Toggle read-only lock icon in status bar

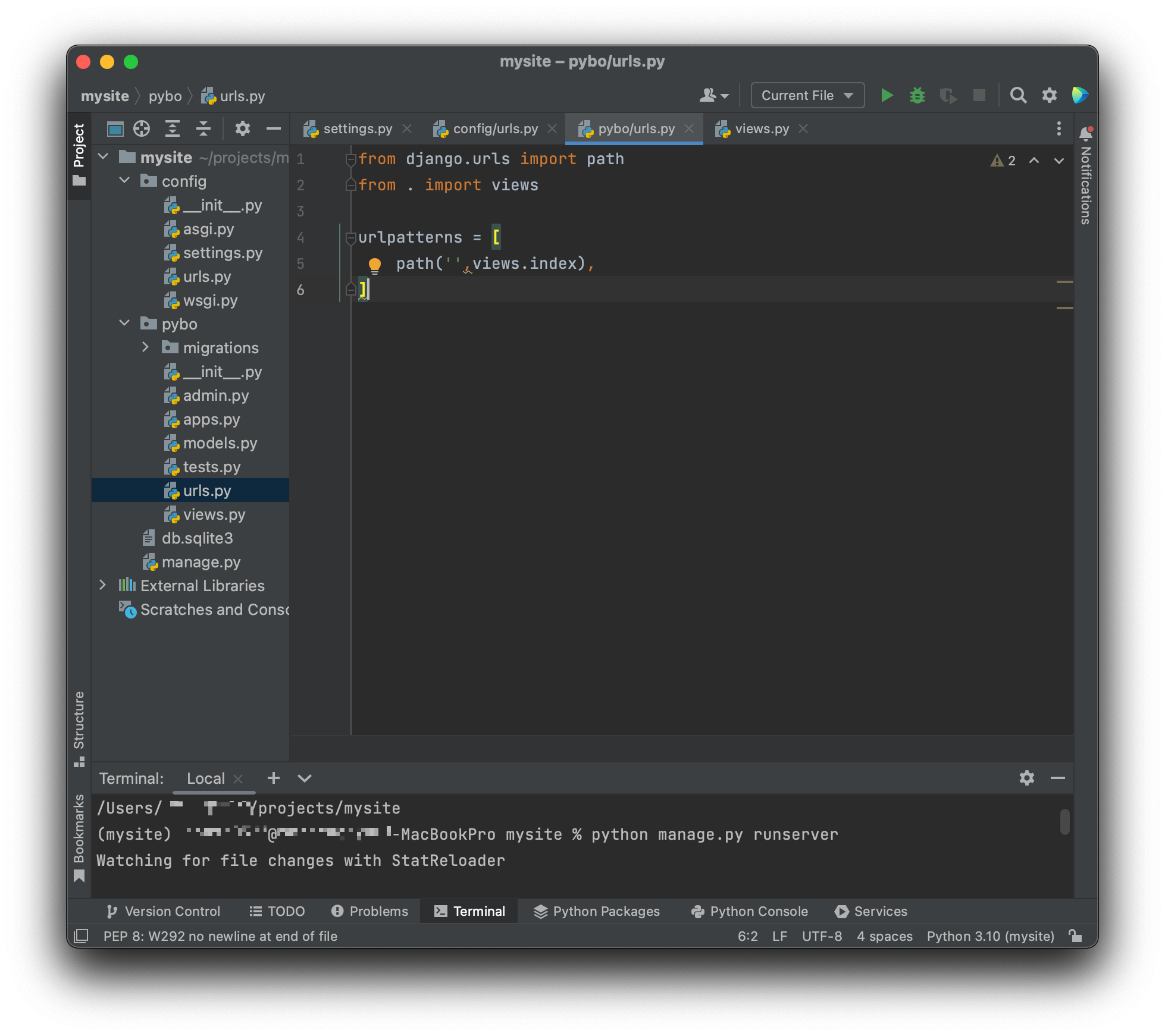point(1075,936)
